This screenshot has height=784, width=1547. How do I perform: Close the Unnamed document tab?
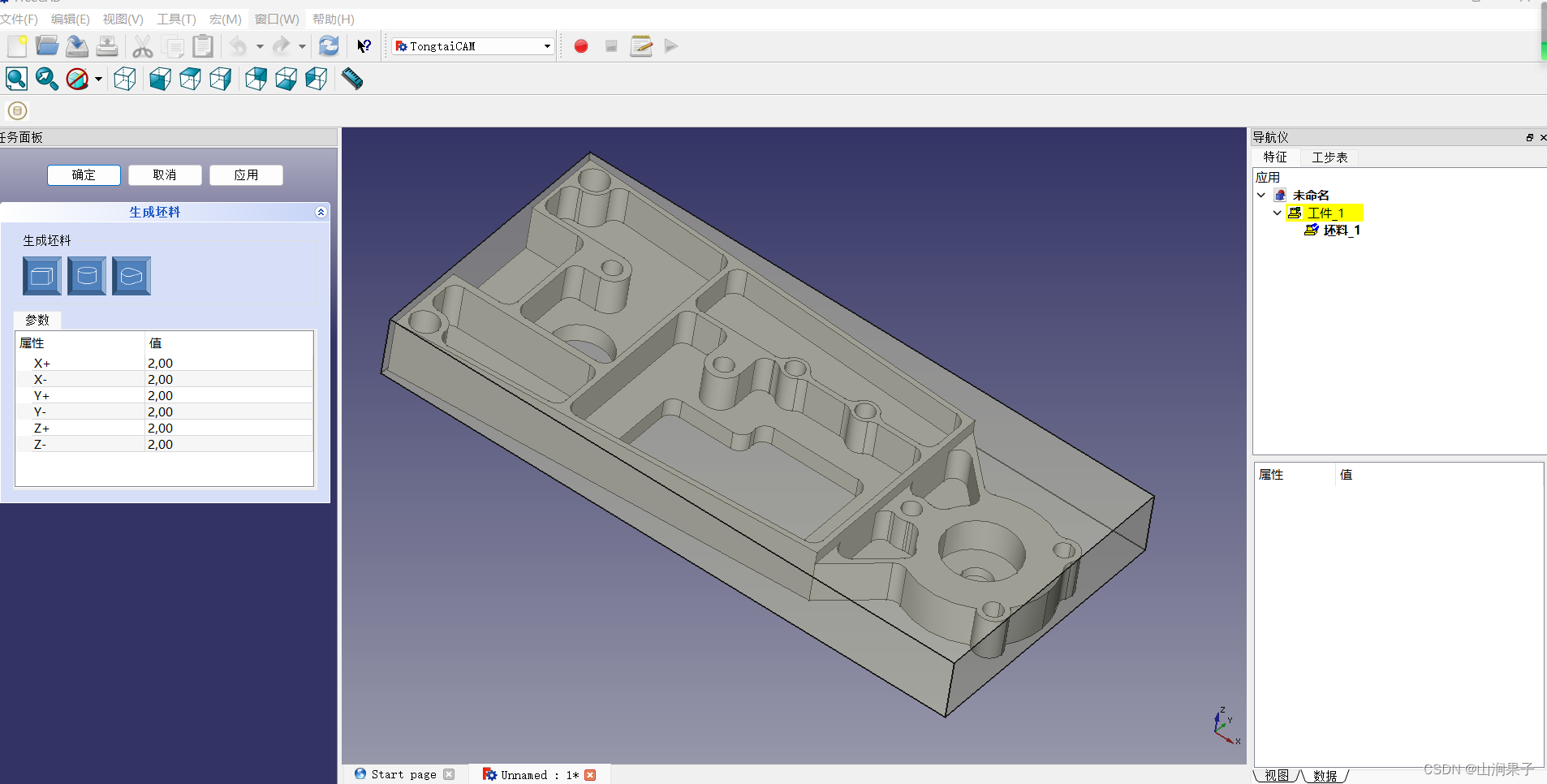pyautogui.click(x=590, y=775)
